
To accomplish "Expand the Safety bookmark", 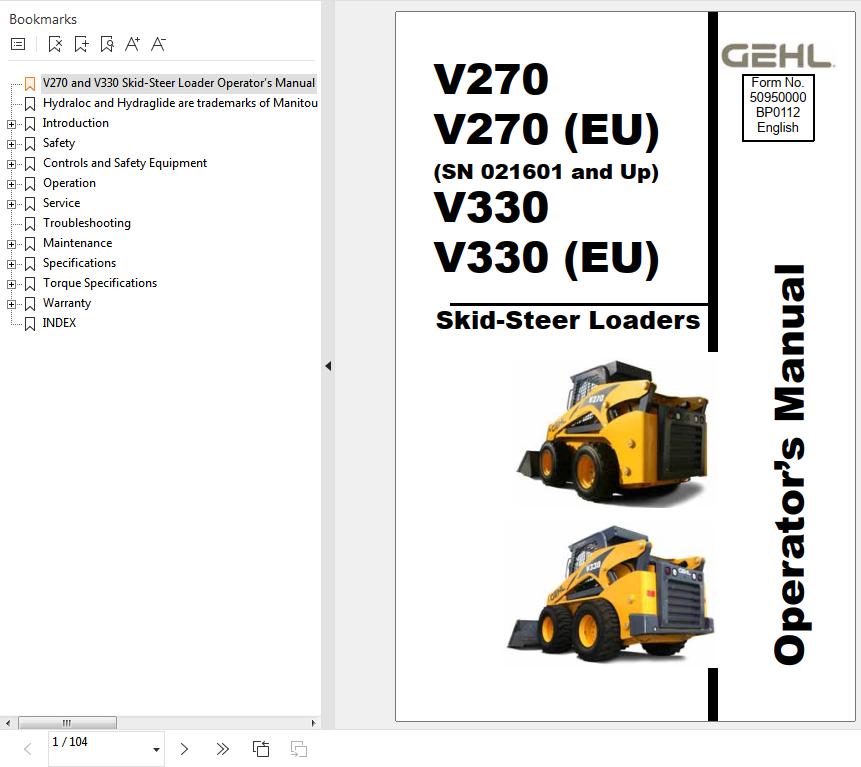I will click(11, 144).
